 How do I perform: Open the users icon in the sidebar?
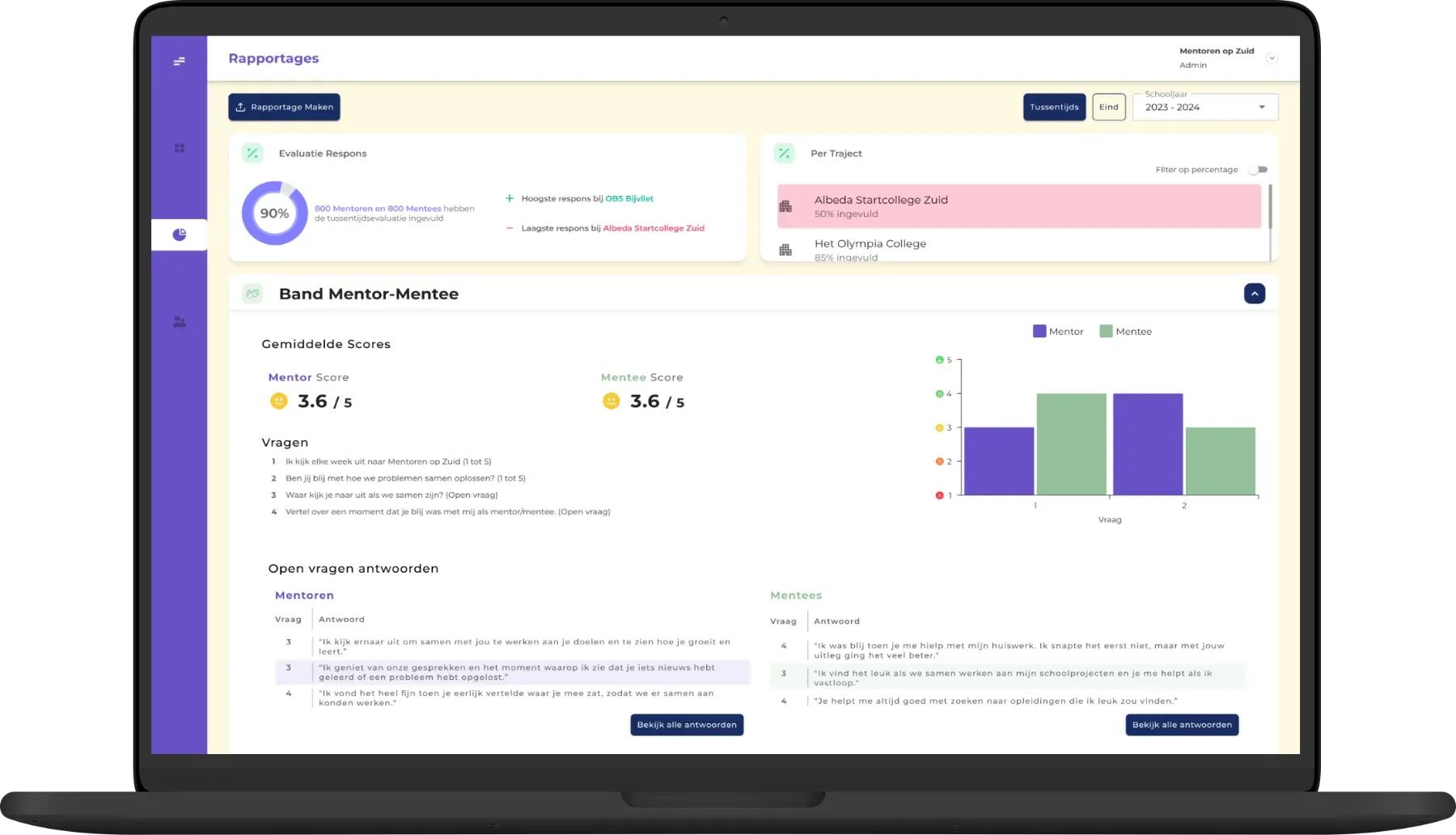[179, 321]
